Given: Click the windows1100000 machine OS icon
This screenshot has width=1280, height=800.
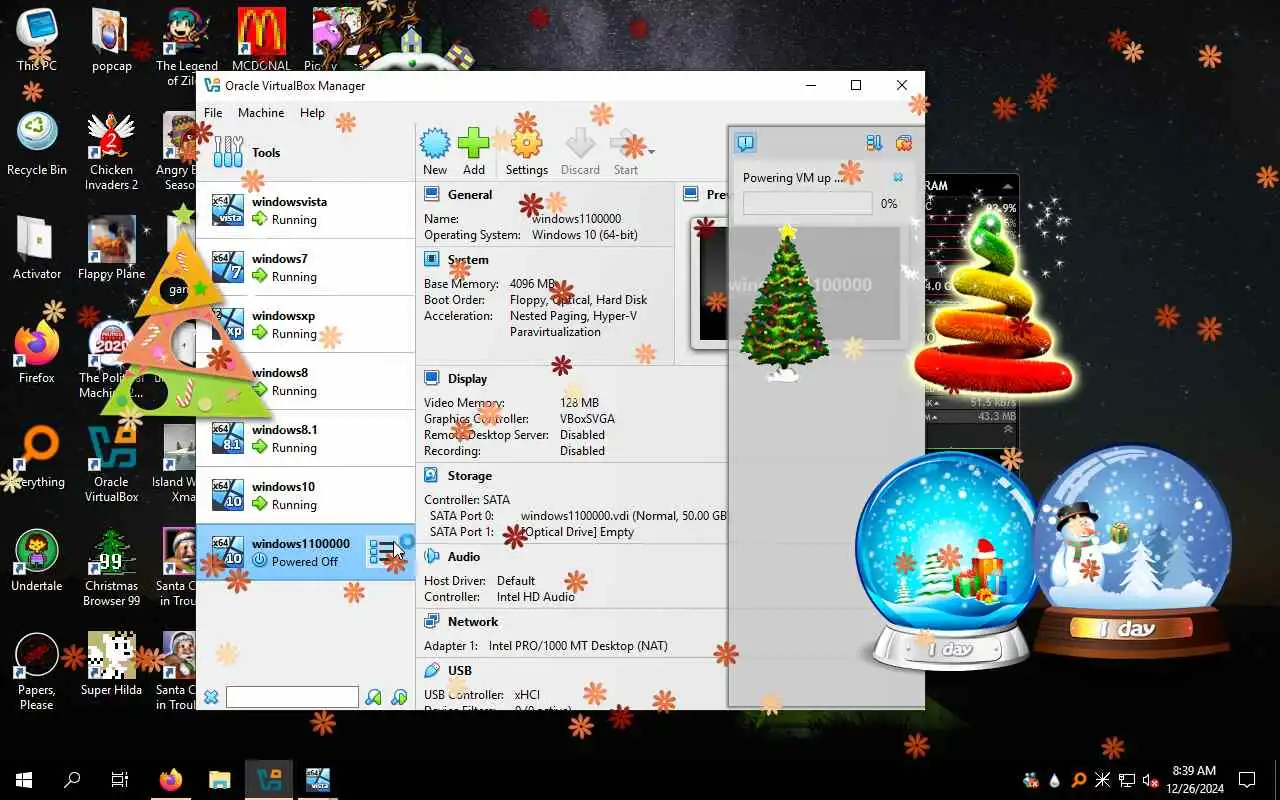Looking at the screenshot, I should coord(228,552).
